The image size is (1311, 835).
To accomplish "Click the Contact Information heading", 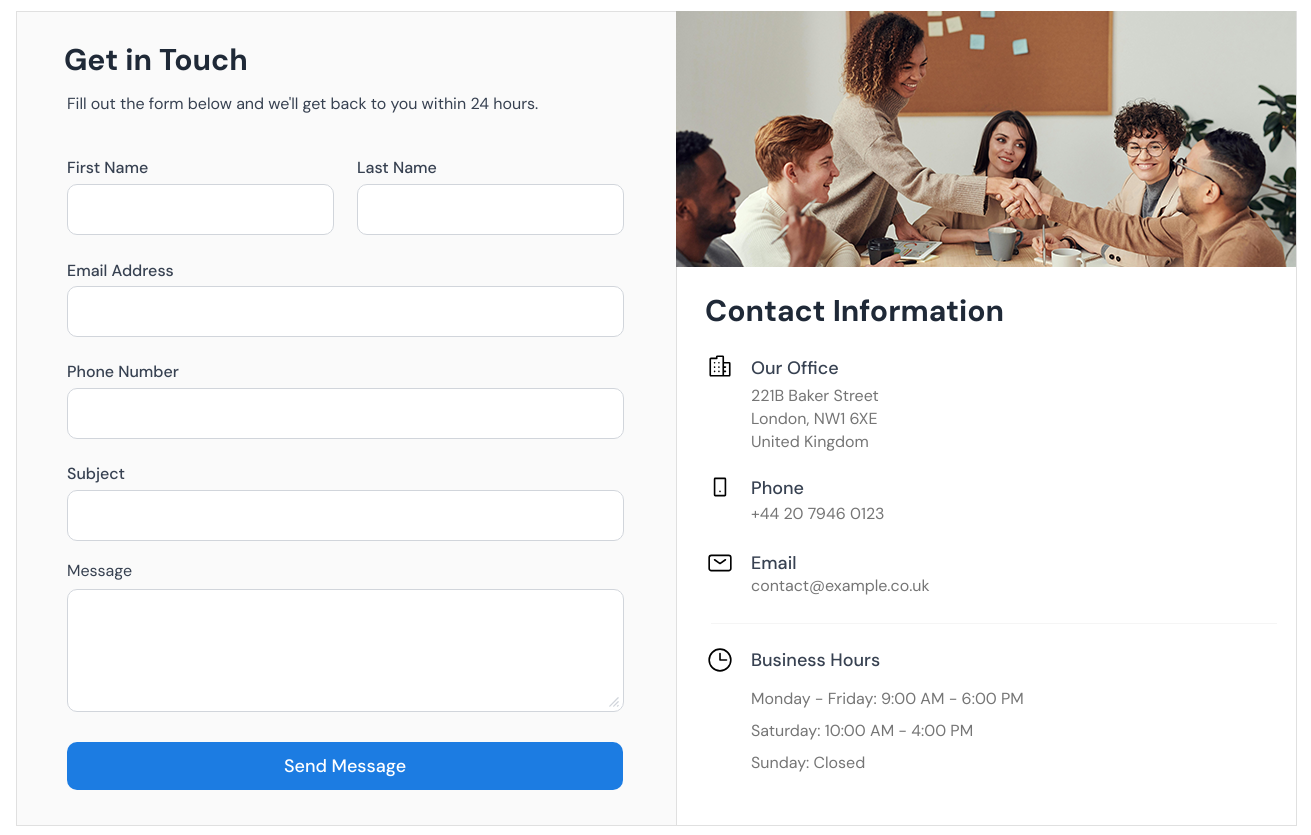I will click(854, 311).
